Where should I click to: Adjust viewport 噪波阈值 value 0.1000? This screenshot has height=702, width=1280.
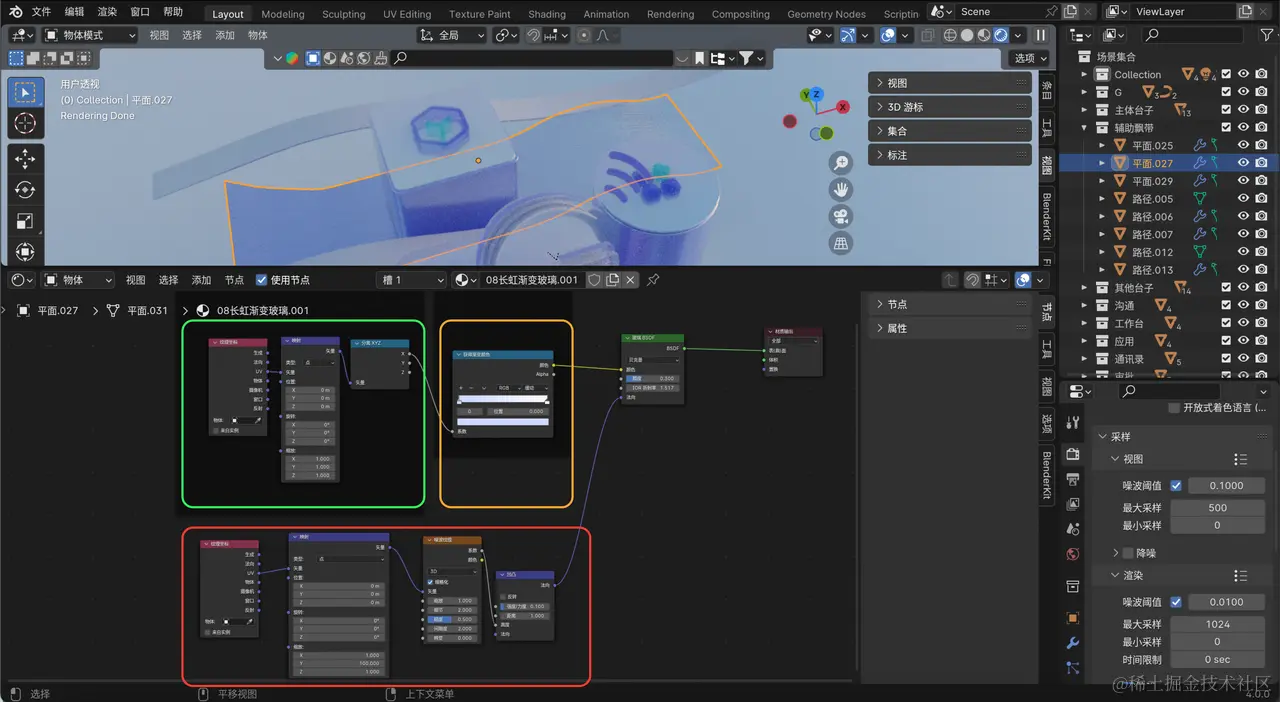(x=1226, y=485)
